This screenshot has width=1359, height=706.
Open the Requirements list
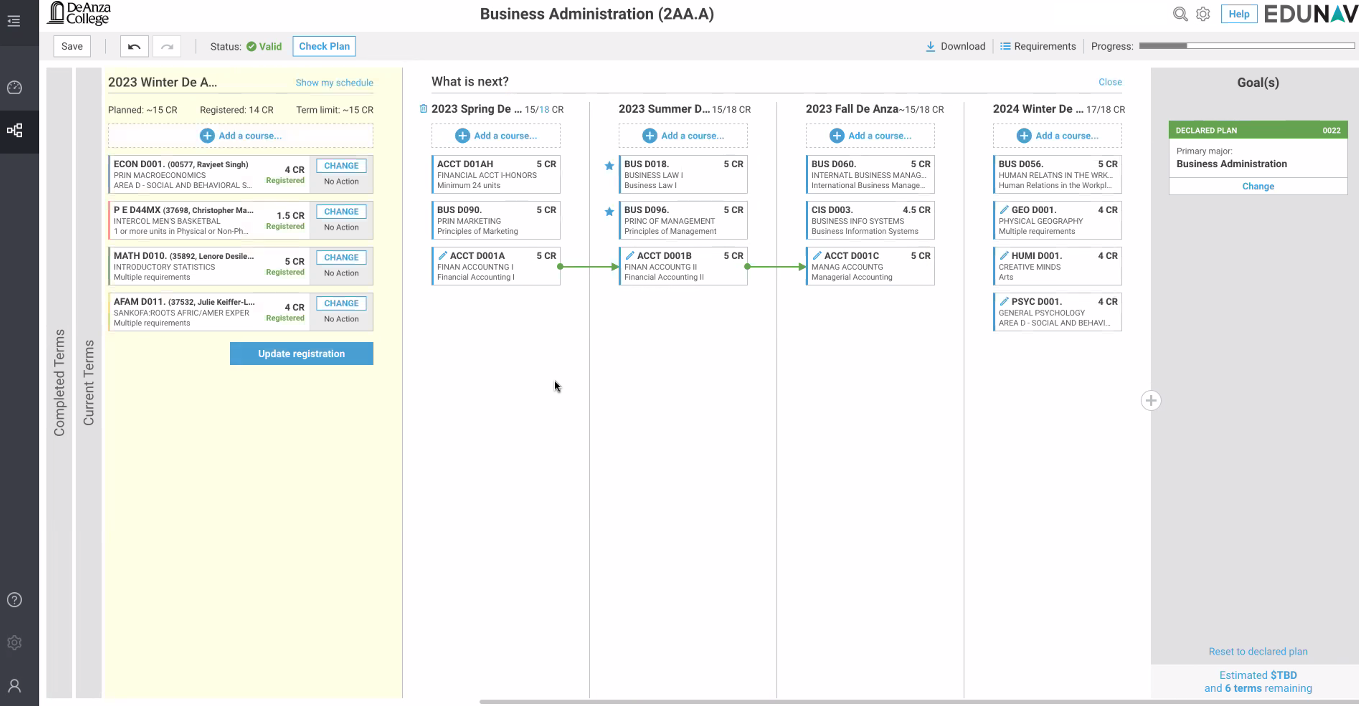(1038, 46)
